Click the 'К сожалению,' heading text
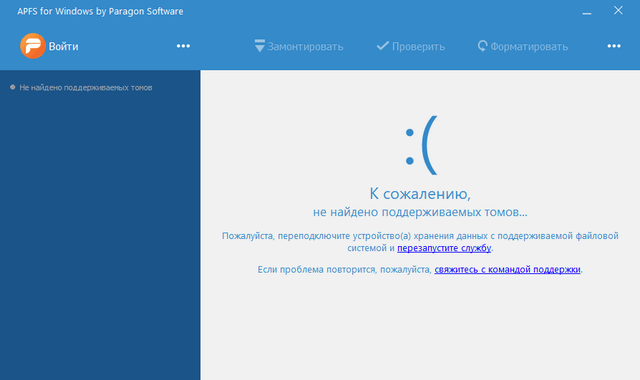 420,193
